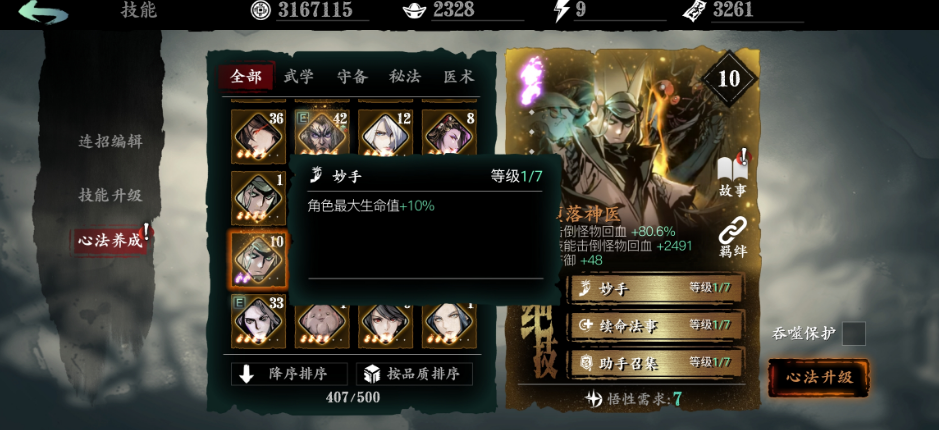Expand the 助手召集 skill row

[x=657, y=363]
